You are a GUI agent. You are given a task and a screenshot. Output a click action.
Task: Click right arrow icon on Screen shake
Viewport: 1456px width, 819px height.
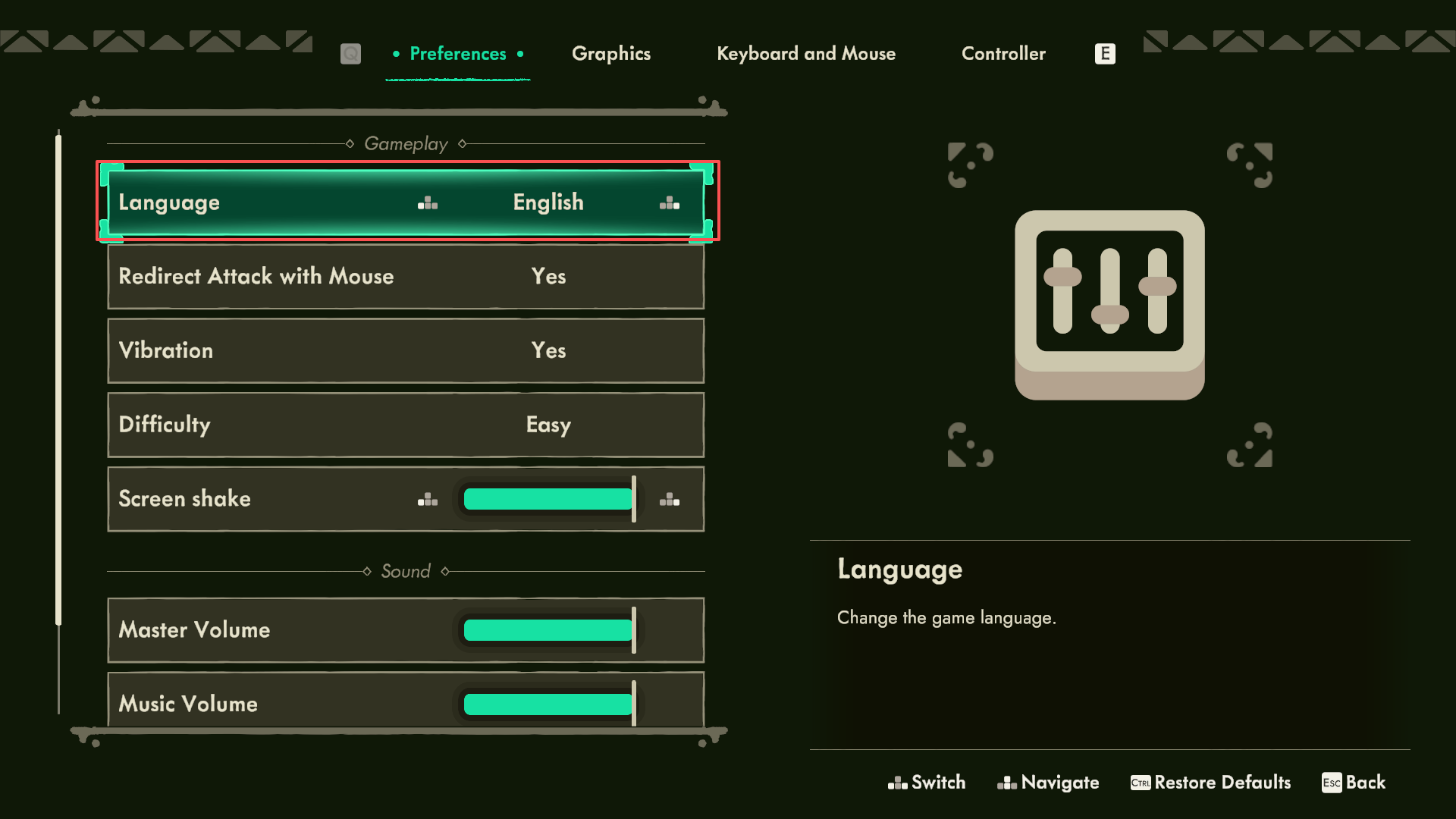click(669, 499)
